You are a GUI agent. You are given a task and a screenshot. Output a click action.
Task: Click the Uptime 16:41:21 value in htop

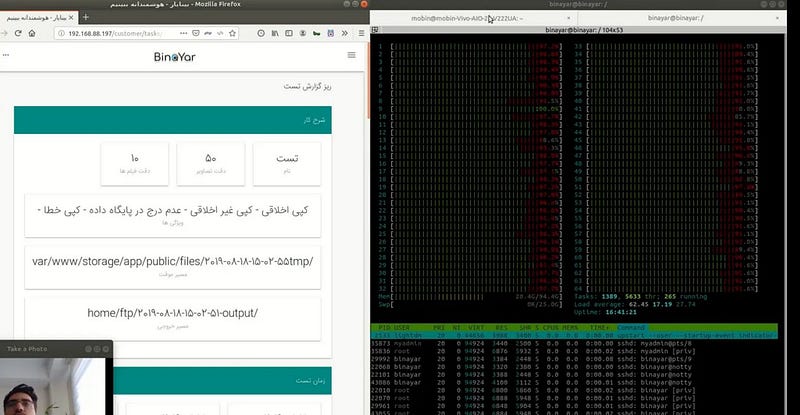621,312
